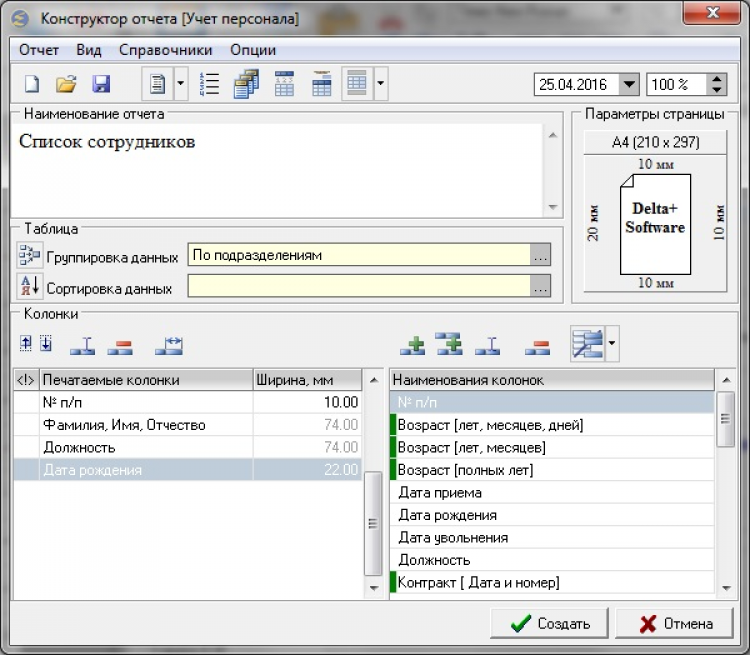Click the column structure edit icon

coord(587,343)
